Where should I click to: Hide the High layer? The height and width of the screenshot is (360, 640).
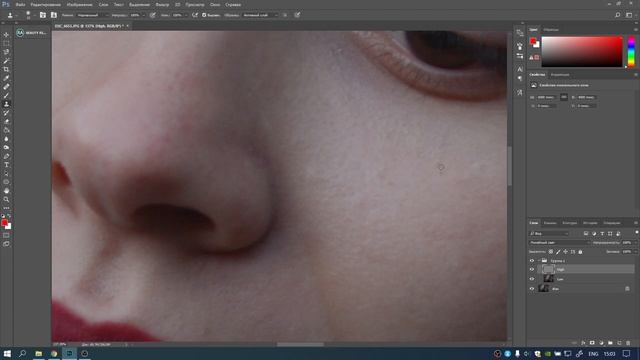[532, 269]
